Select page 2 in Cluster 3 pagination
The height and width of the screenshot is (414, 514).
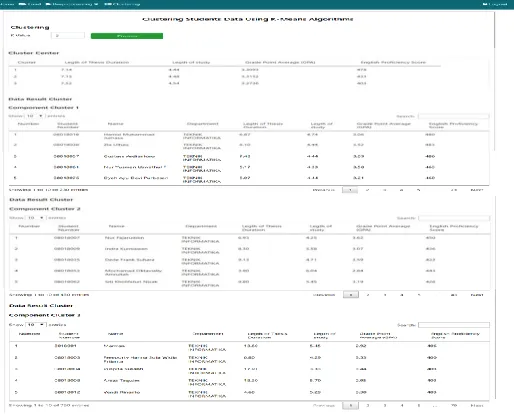(x=368, y=405)
